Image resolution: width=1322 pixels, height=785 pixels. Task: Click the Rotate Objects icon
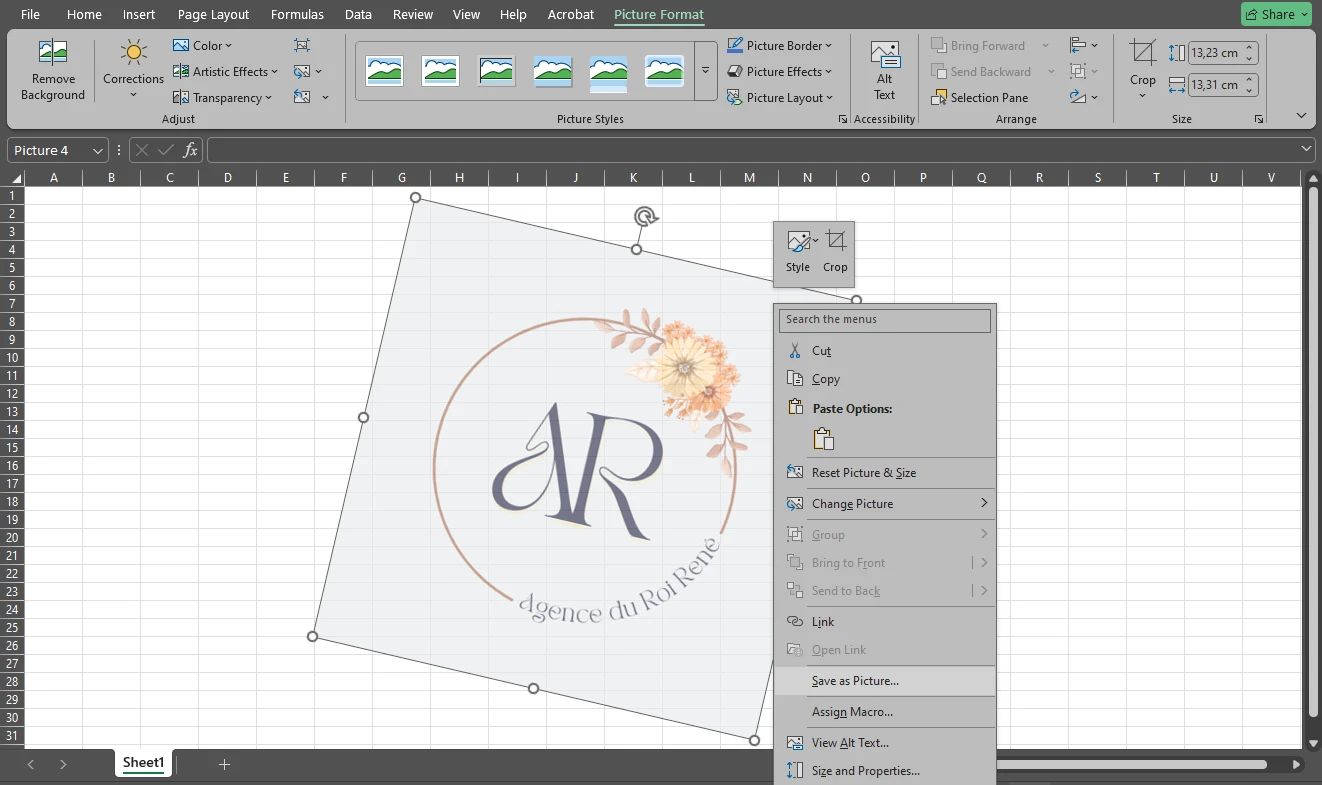click(1078, 97)
